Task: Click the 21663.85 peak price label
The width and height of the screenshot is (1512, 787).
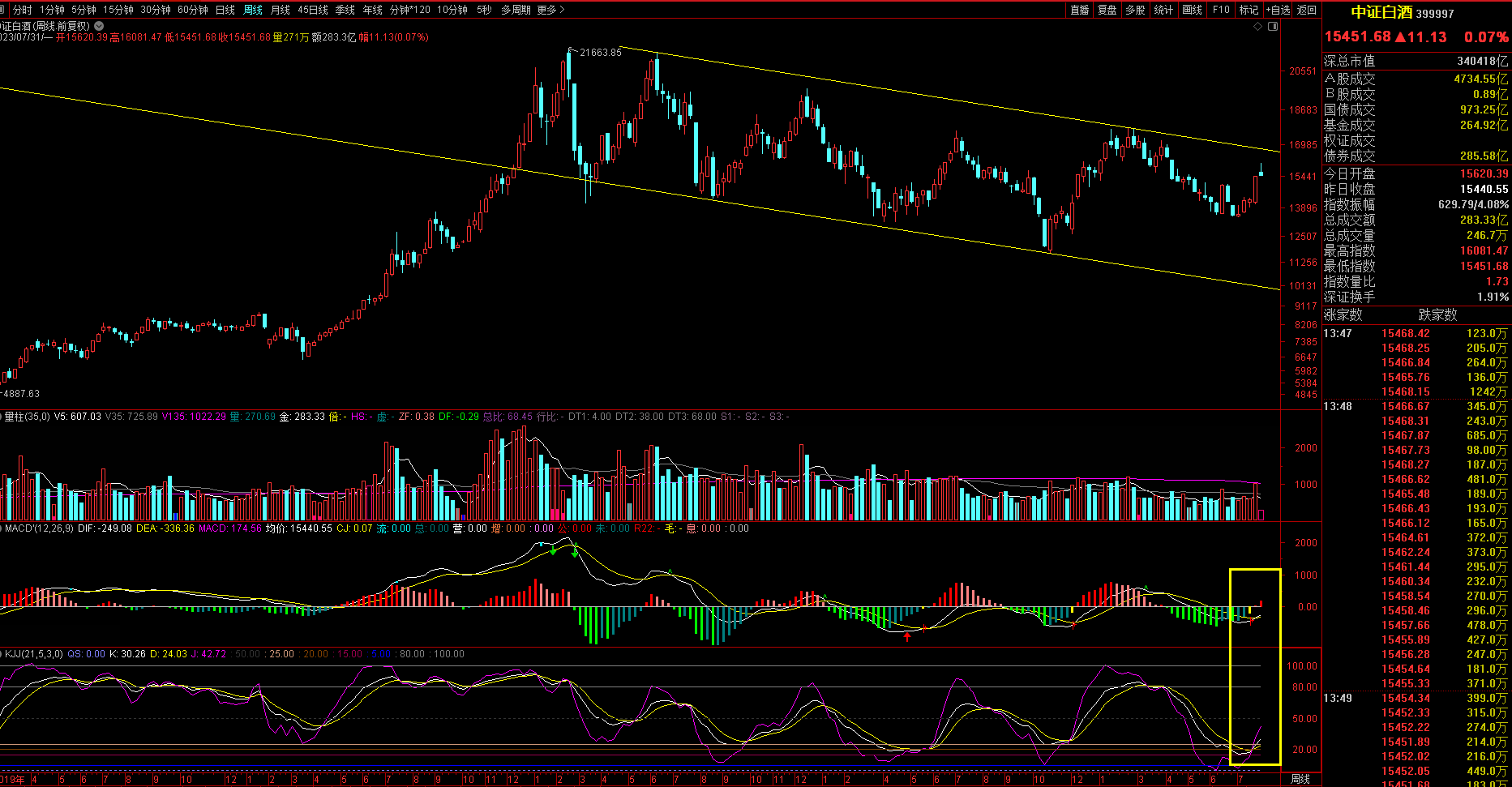Action: point(601,52)
